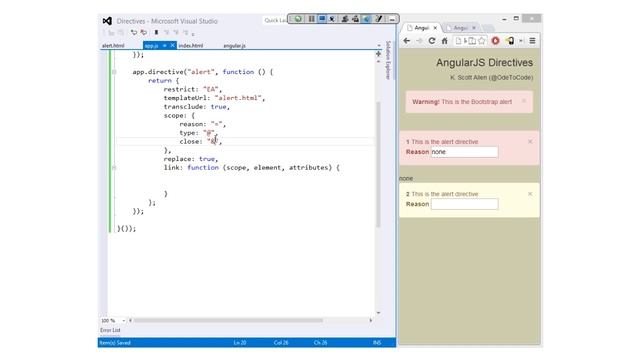Close the first Angul Chrome tab

click(435, 28)
